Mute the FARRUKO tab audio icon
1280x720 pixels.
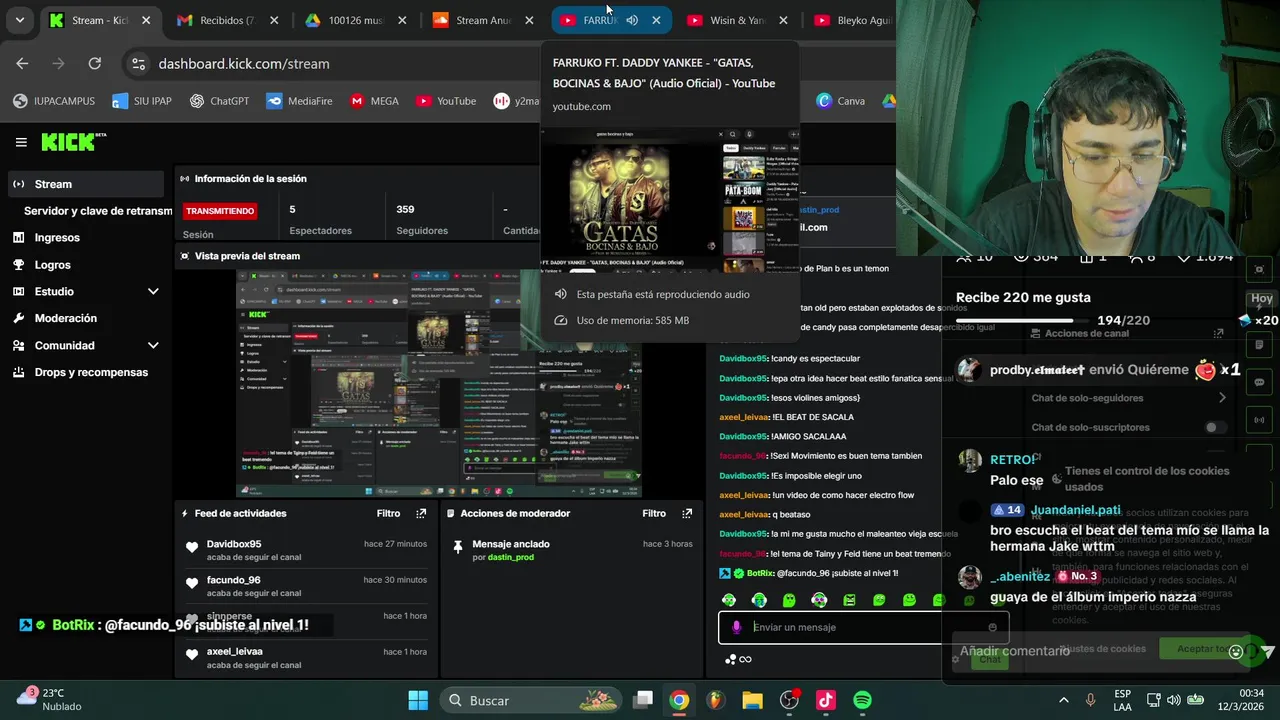point(632,20)
